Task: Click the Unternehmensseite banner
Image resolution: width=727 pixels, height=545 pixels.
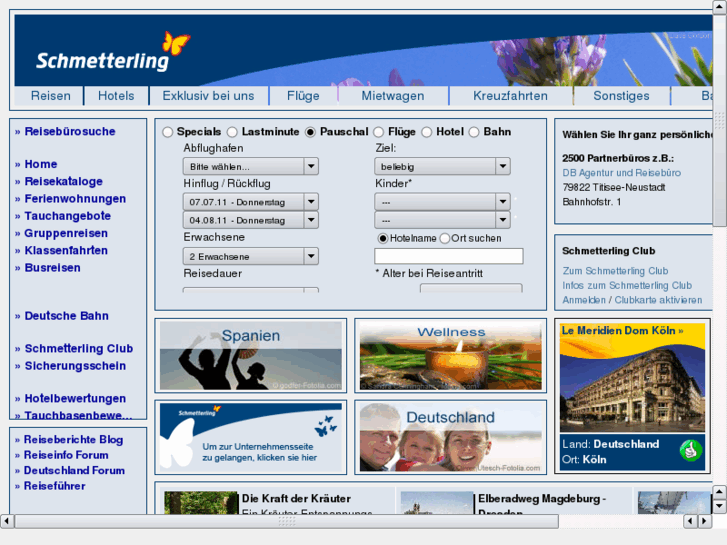Action: click(x=250, y=437)
